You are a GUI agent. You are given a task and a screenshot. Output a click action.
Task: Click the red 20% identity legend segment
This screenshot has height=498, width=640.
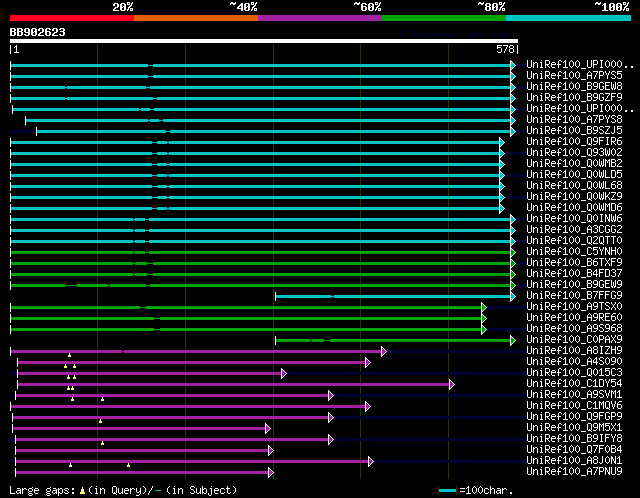[72, 18]
